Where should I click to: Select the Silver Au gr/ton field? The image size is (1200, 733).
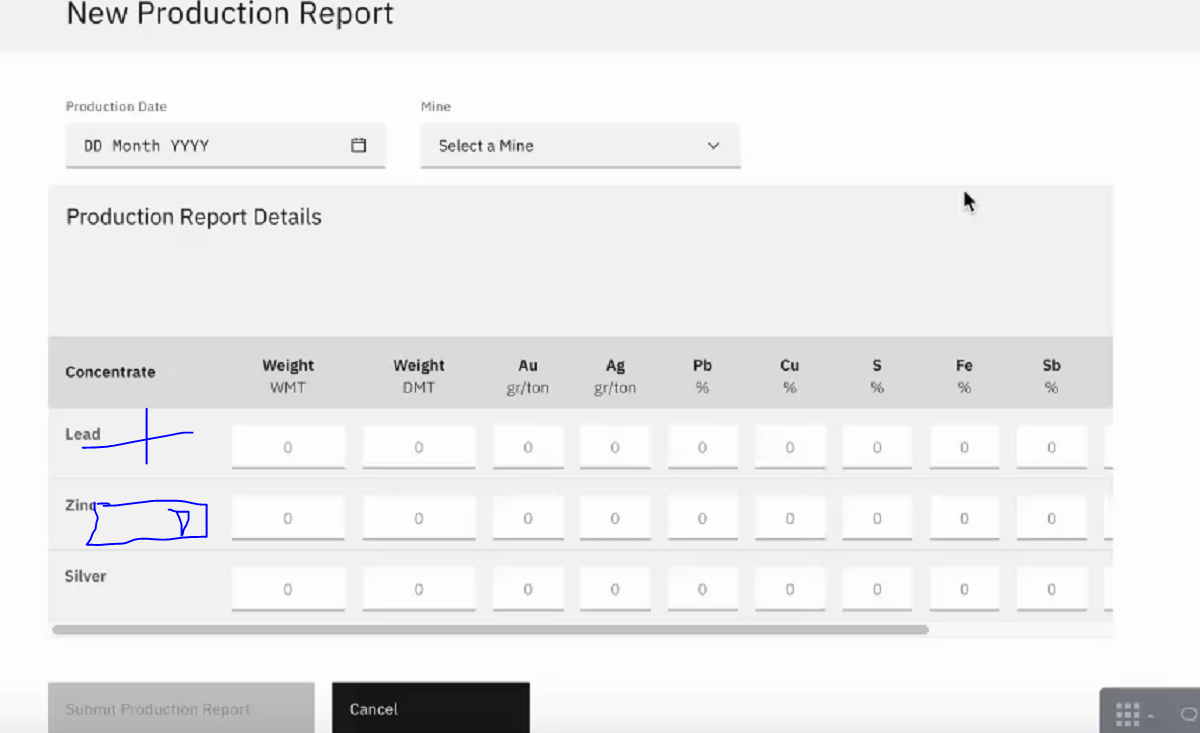click(528, 589)
